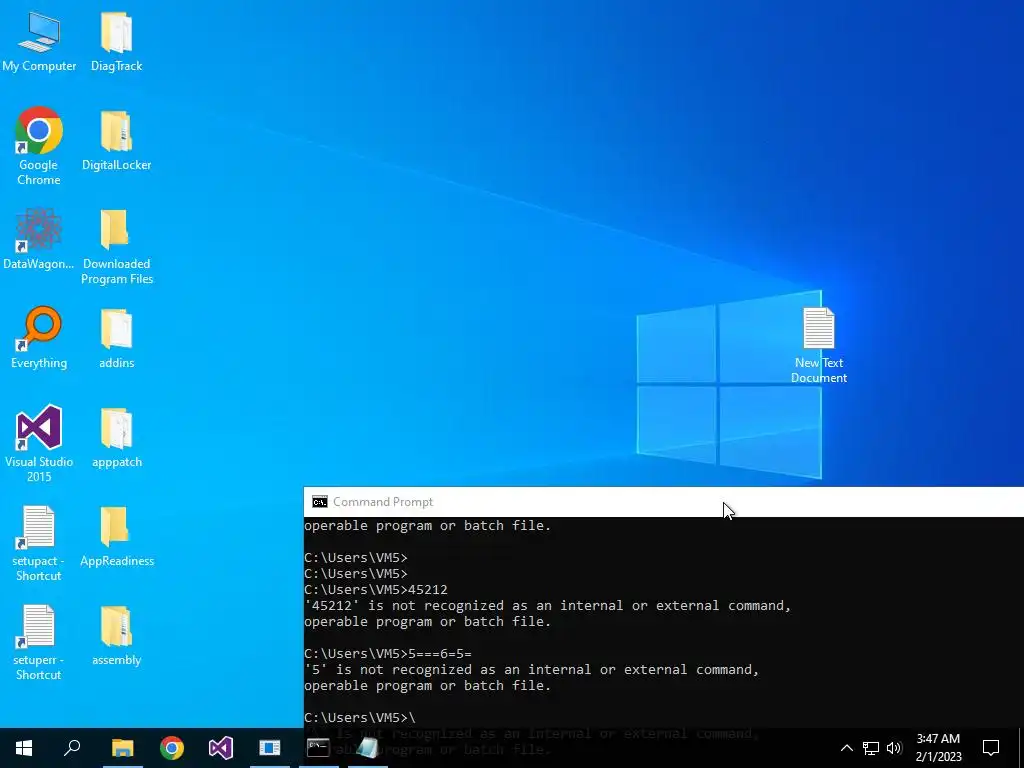This screenshot has height=768, width=1024.
Task: Open Visual Studio from the taskbar
Action: 221,748
